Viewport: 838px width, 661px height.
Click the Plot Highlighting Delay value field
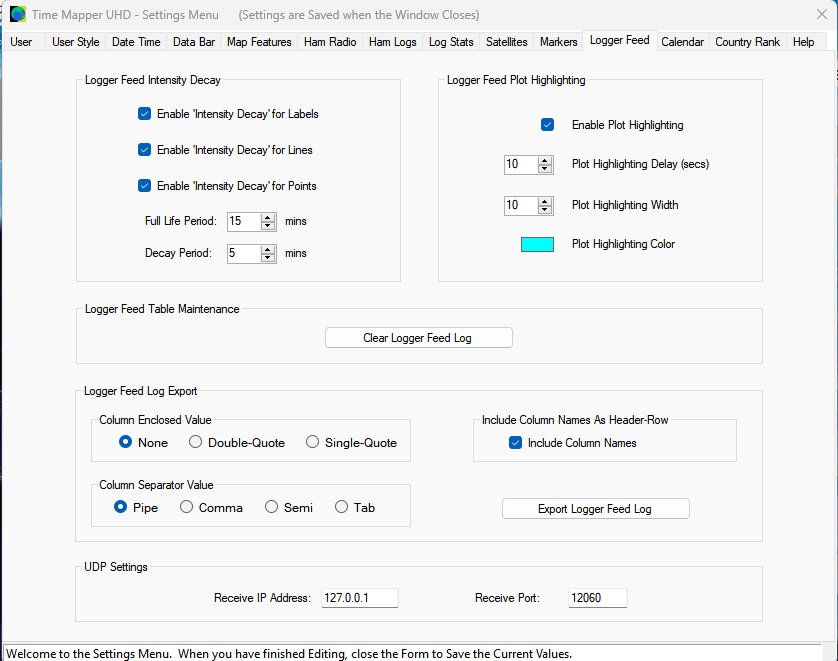[521, 164]
